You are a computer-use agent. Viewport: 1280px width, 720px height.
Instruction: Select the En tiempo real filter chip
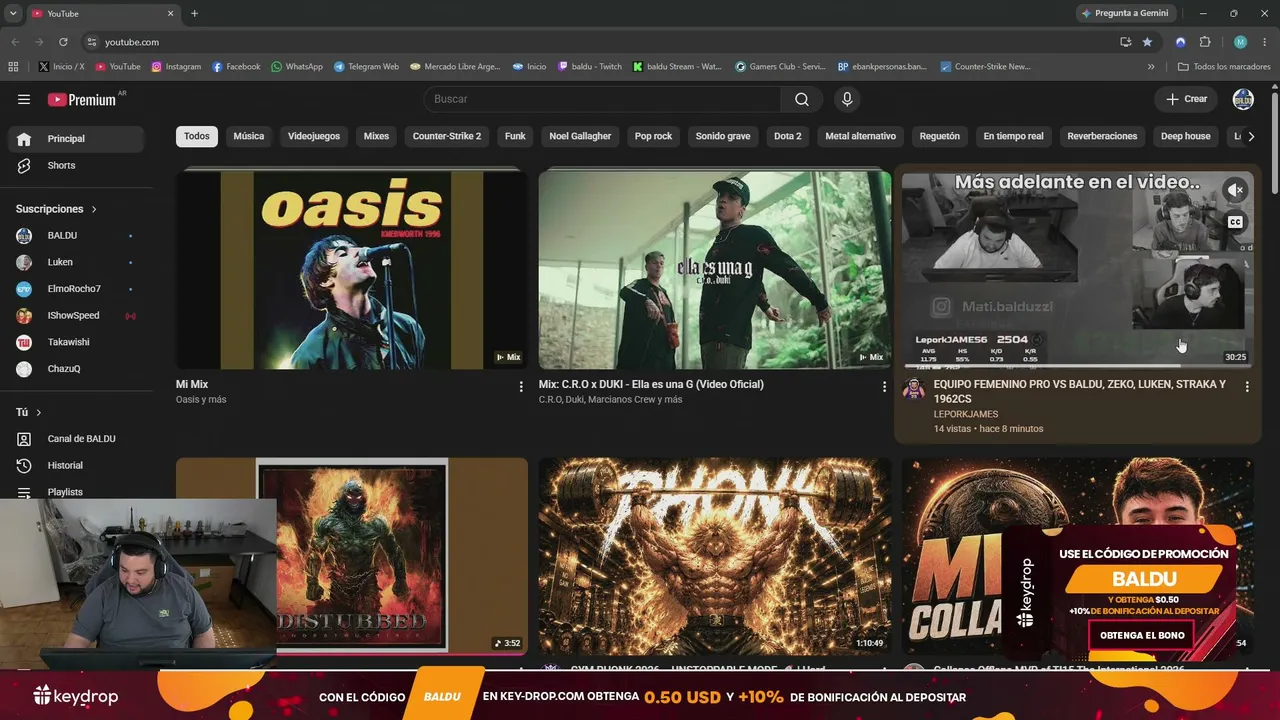click(1013, 136)
